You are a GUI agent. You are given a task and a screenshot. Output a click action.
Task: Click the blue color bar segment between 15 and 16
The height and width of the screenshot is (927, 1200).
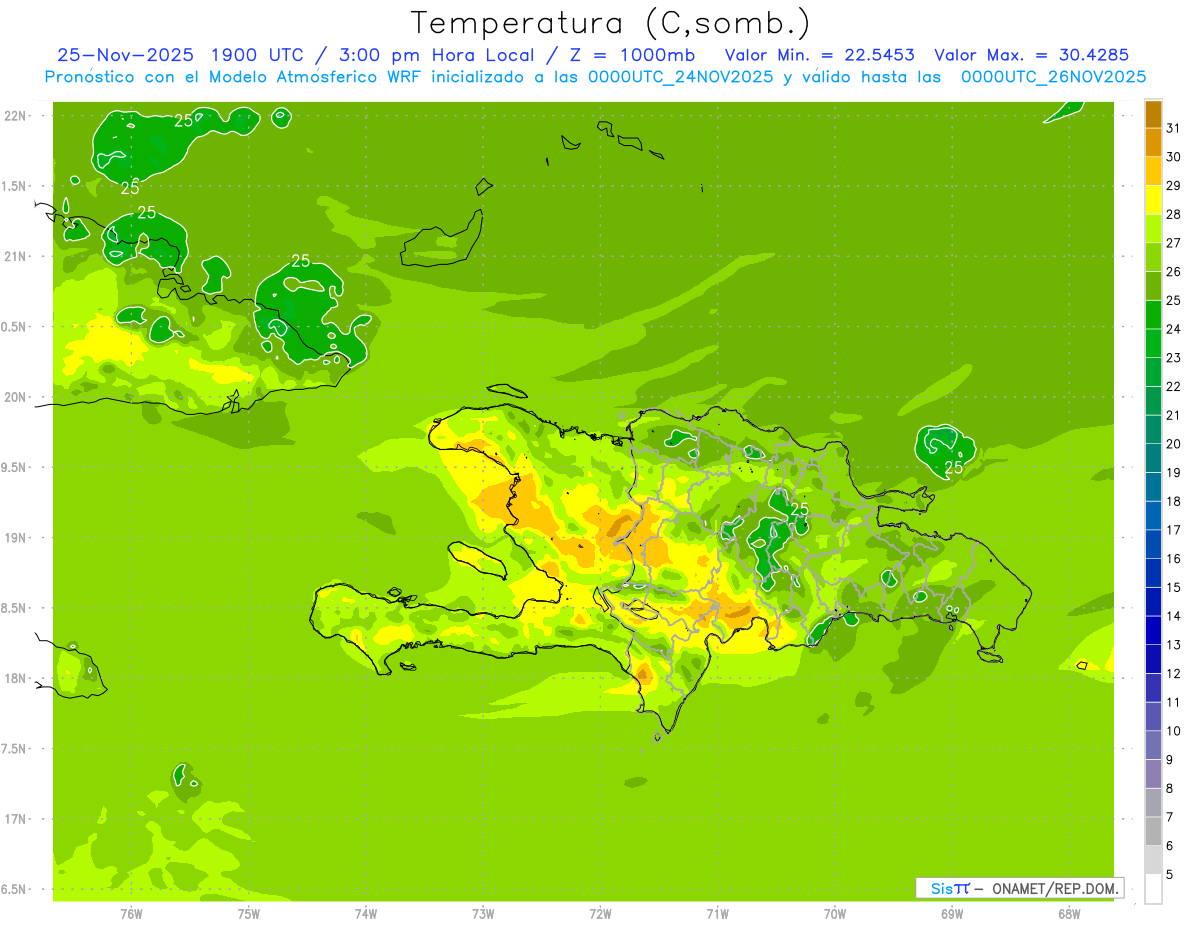point(1153,573)
